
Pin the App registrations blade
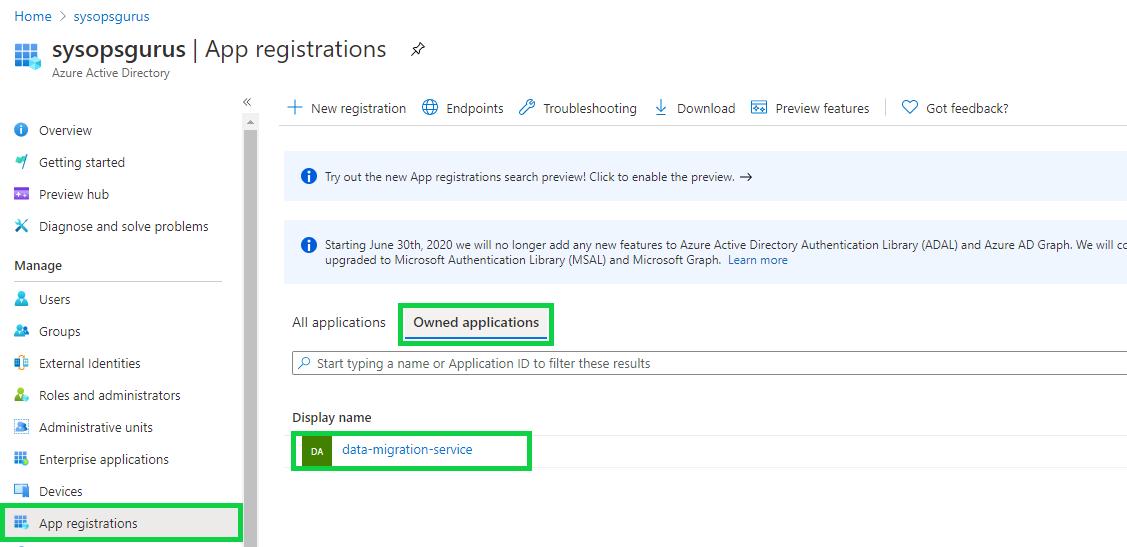[x=418, y=50]
